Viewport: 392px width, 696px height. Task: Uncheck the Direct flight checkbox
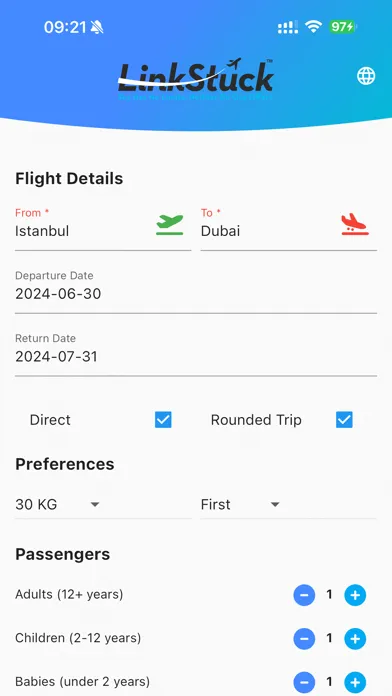163,420
